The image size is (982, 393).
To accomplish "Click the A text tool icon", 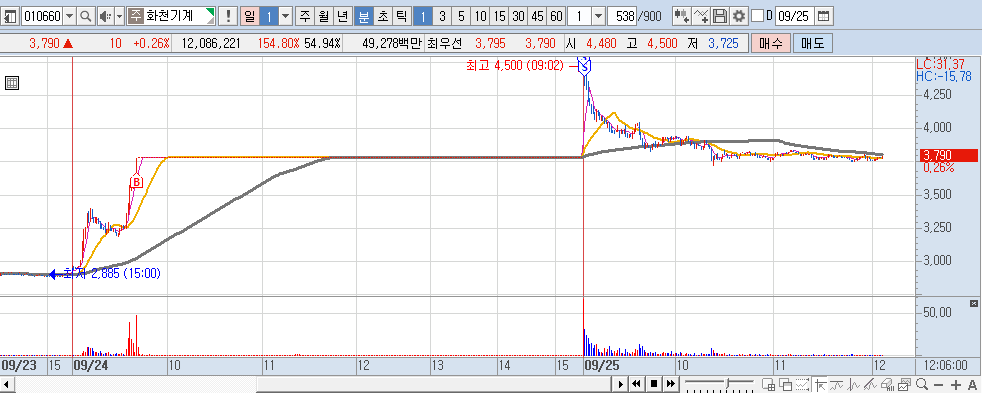I will (972, 384).
